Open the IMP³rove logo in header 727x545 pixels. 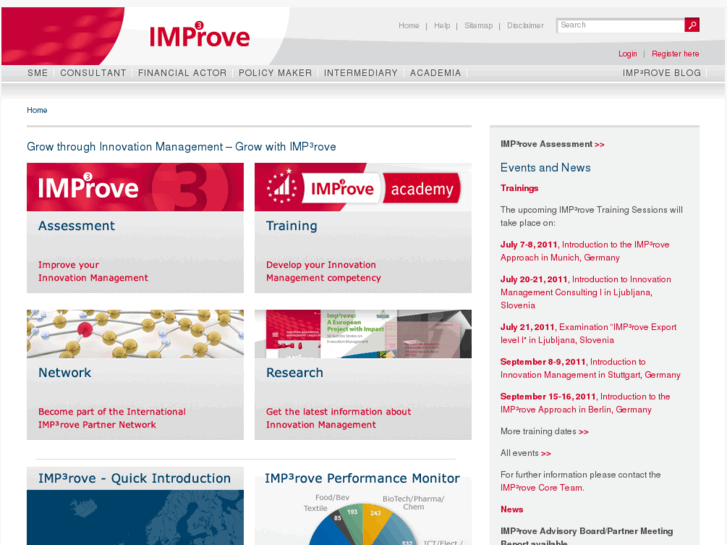click(199, 35)
